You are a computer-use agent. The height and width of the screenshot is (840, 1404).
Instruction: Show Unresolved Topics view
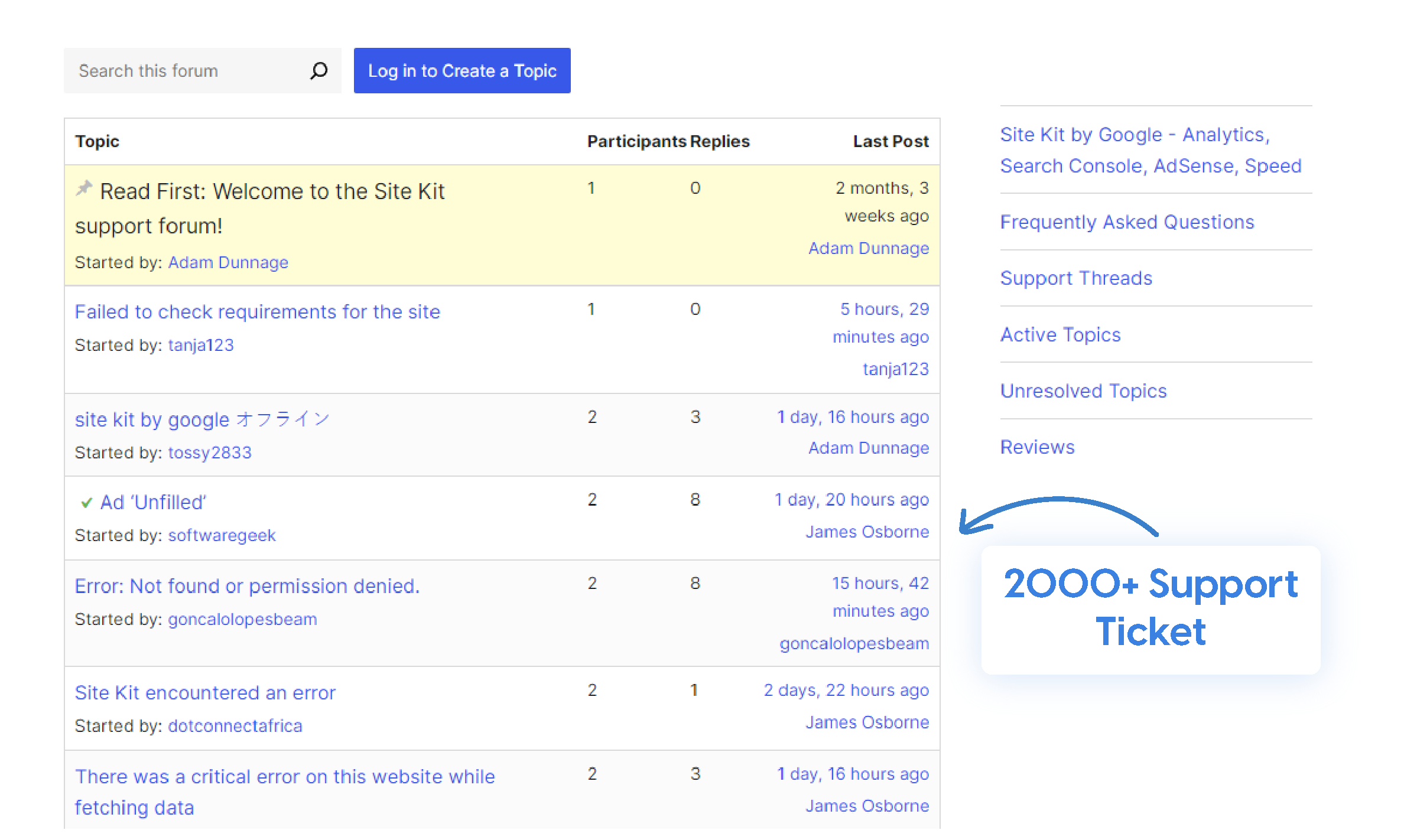[x=1083, y=391]
